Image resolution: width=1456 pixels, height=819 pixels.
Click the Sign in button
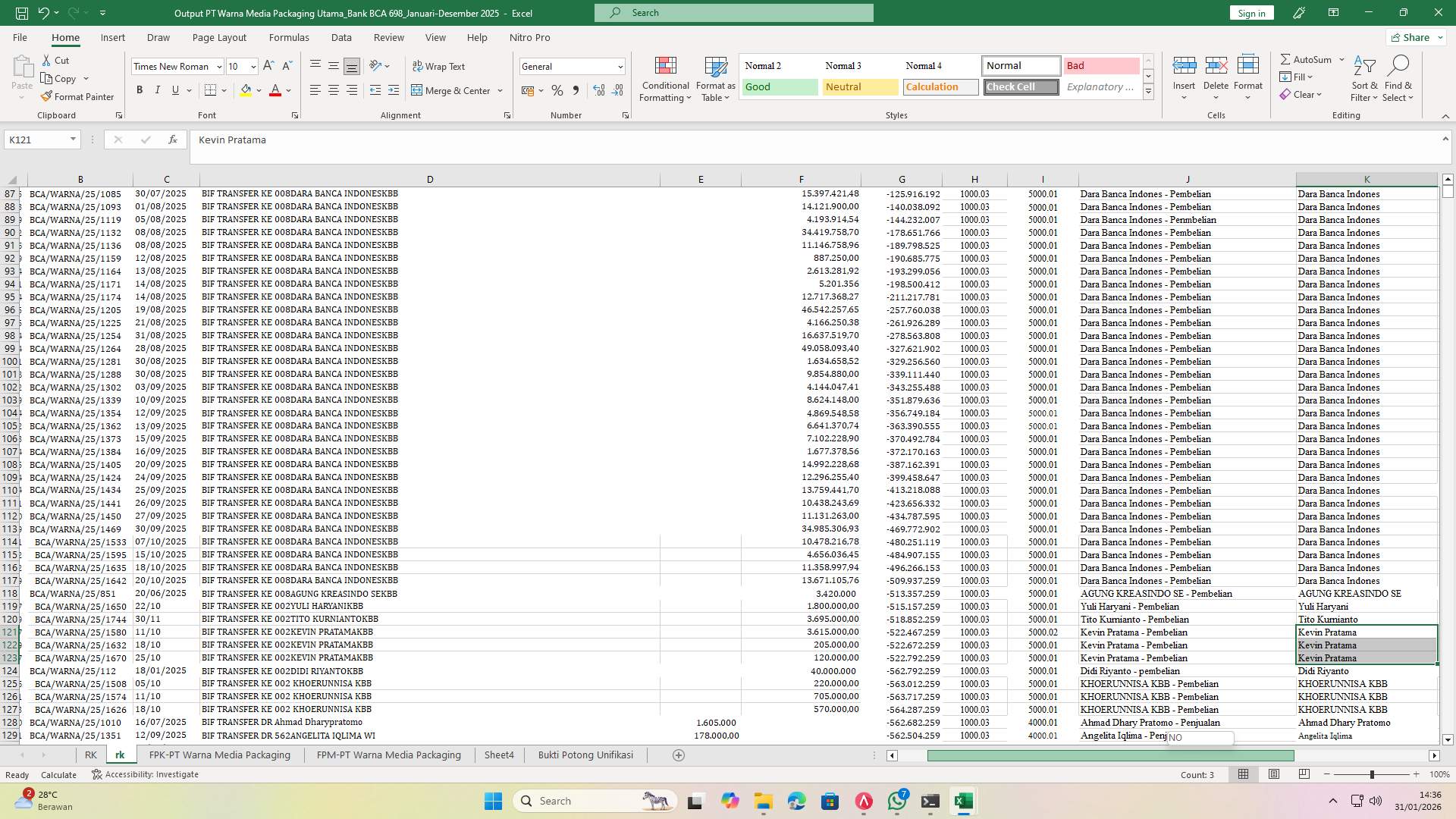(1250, 13)
